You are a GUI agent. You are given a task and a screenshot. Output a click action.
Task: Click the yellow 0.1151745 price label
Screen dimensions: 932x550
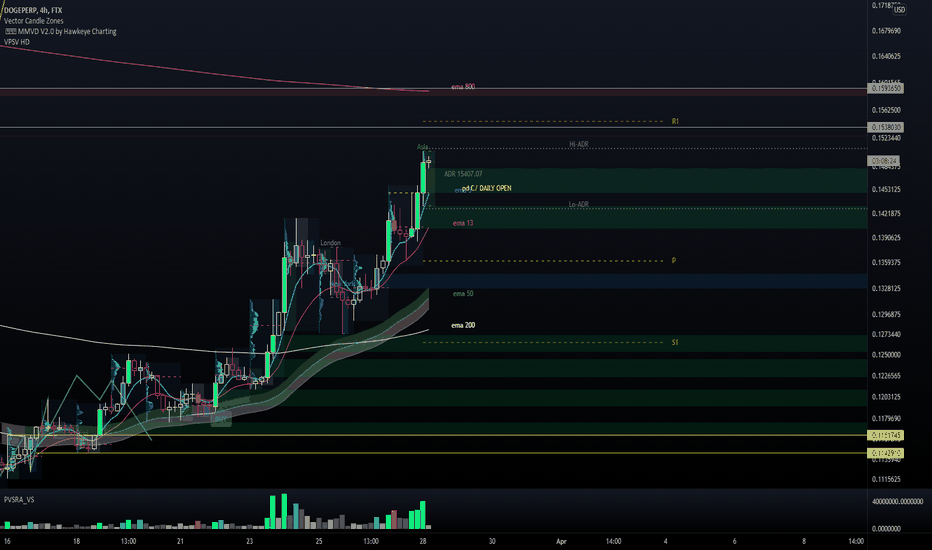tap(886, 435)
